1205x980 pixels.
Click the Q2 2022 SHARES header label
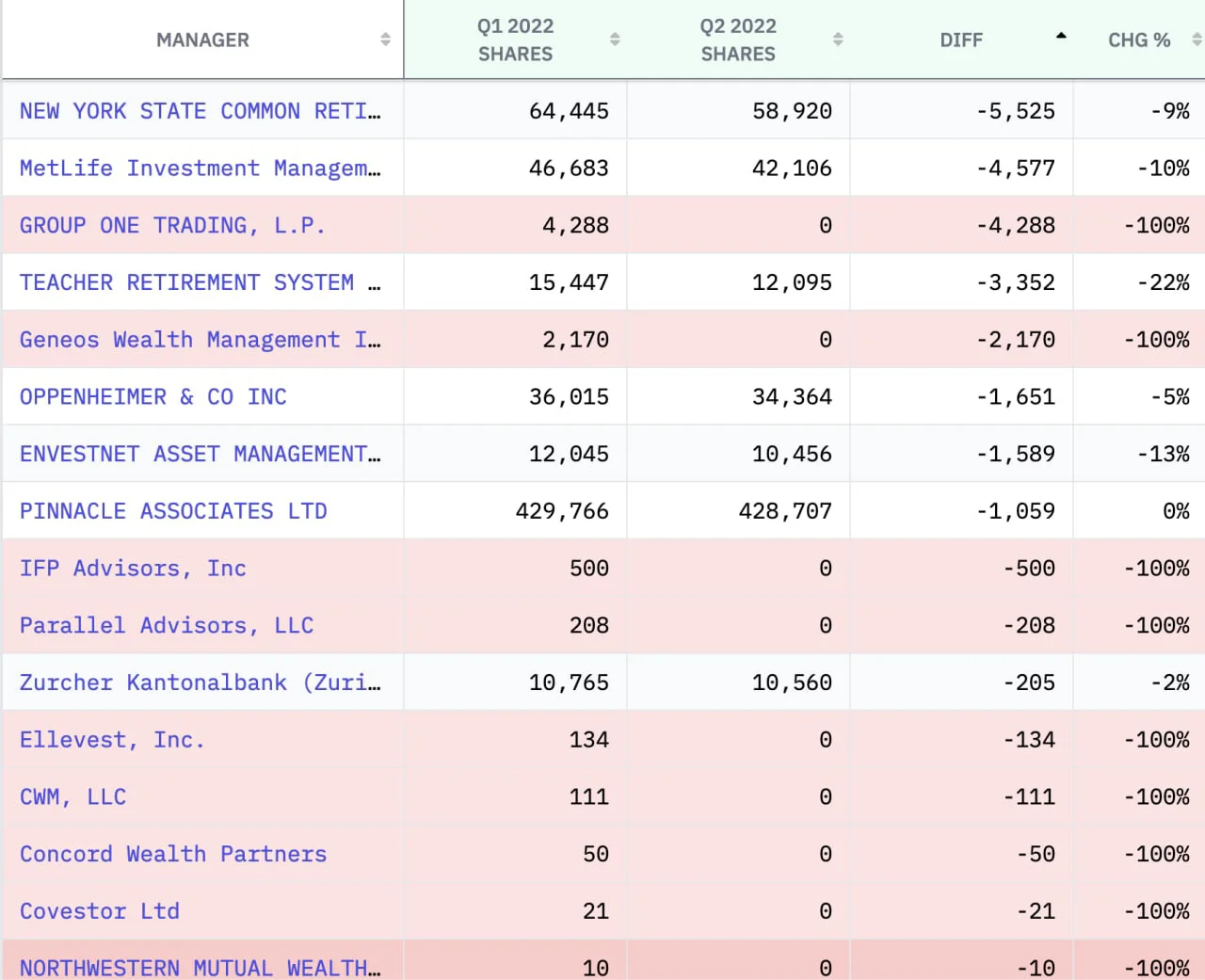coord(738,40)
